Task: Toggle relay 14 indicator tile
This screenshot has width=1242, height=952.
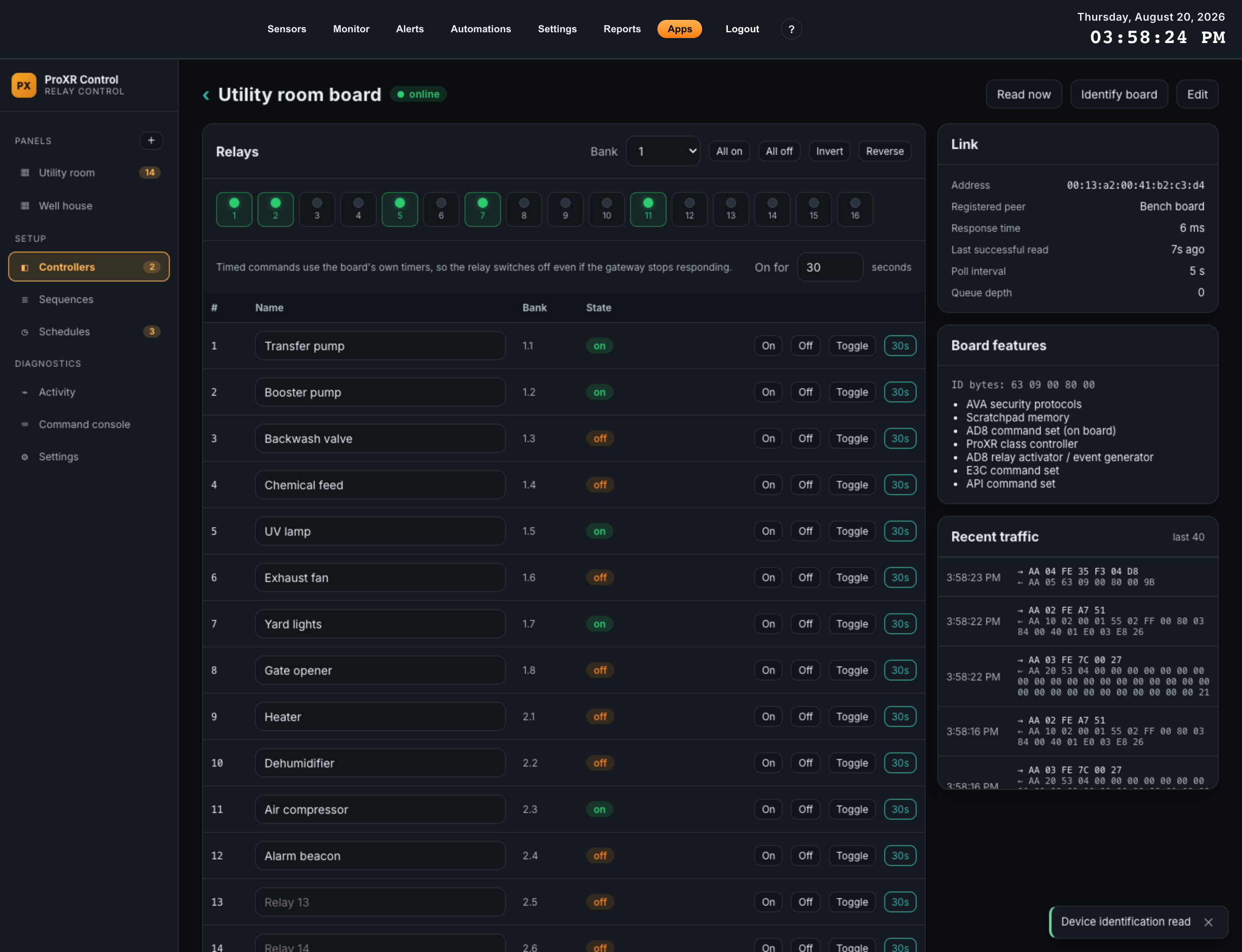Action: tap(772, 209)
